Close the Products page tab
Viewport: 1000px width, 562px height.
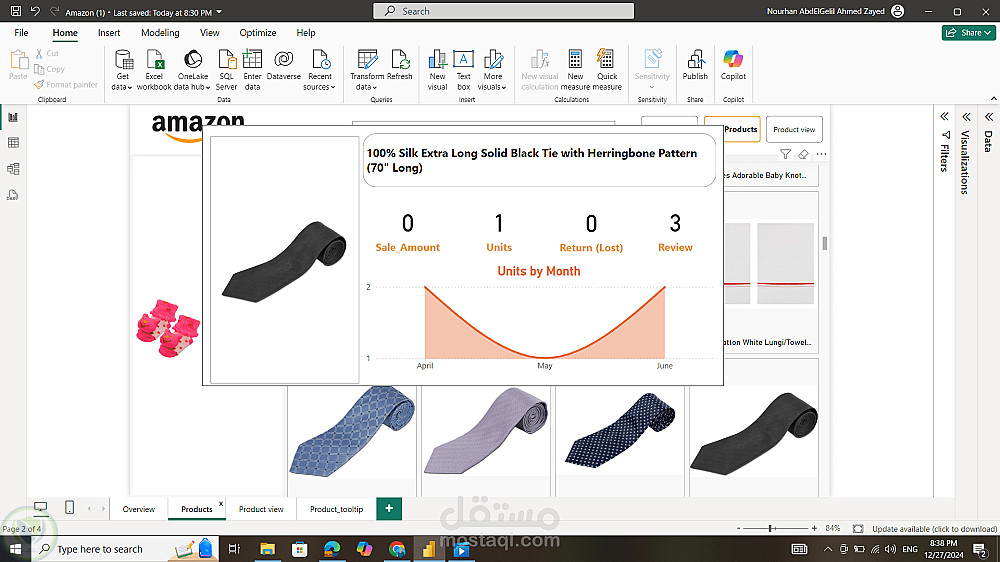[x=221, y=503]
